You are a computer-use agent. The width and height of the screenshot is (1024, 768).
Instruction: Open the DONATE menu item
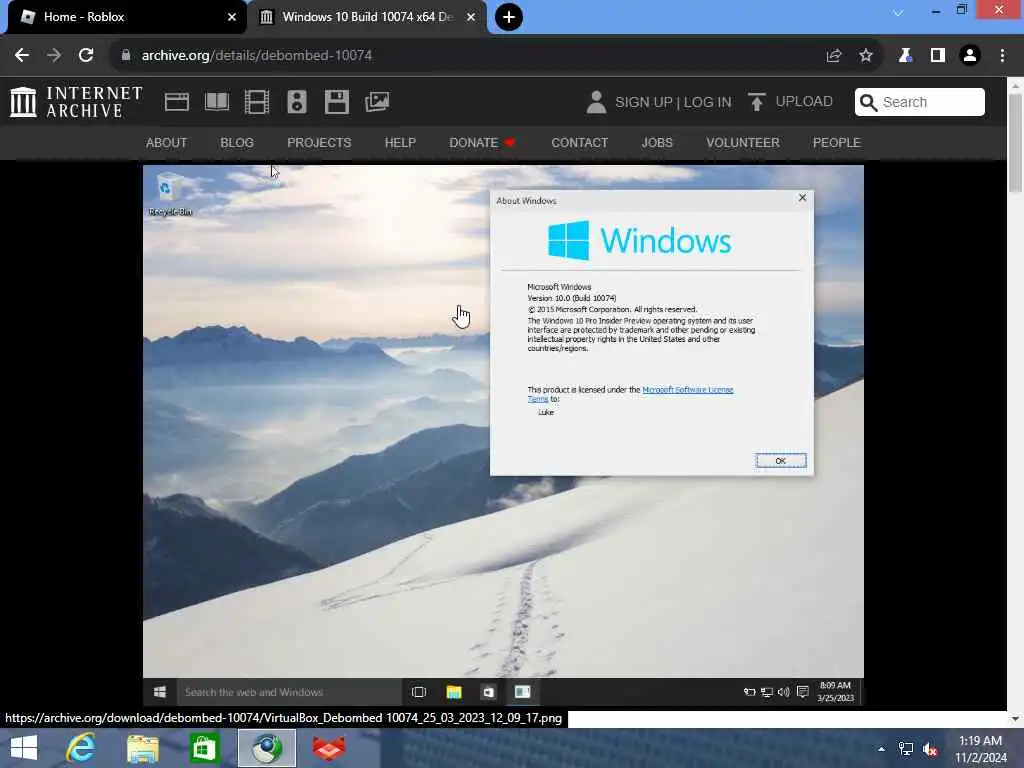click(482, 142)
